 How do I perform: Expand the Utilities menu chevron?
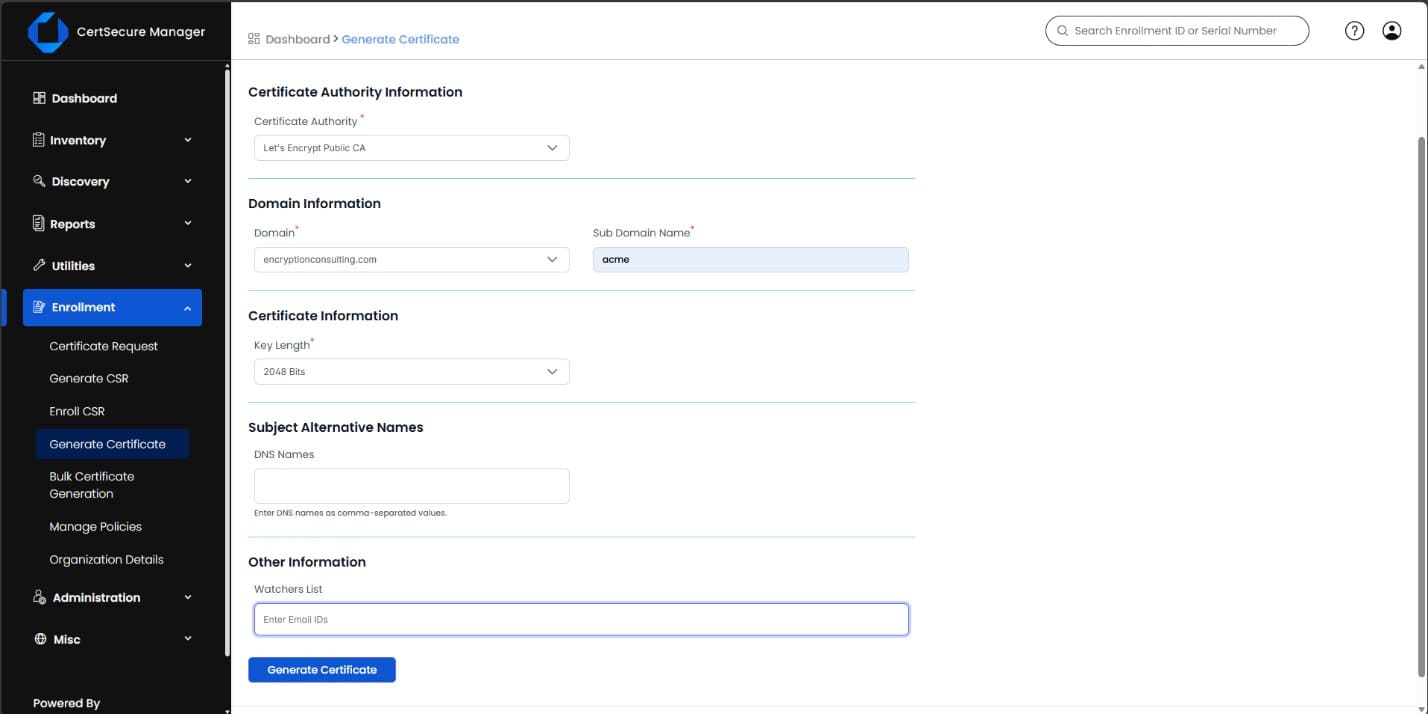[x=188, y=266]
